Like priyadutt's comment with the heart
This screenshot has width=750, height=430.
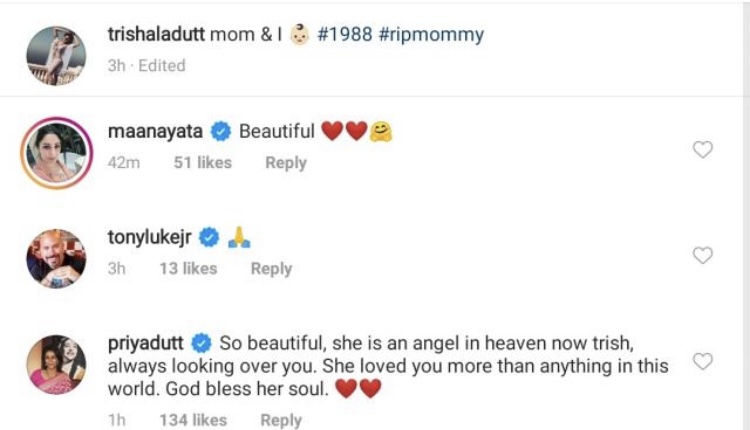pyautogui.click(x=703, y=361)
